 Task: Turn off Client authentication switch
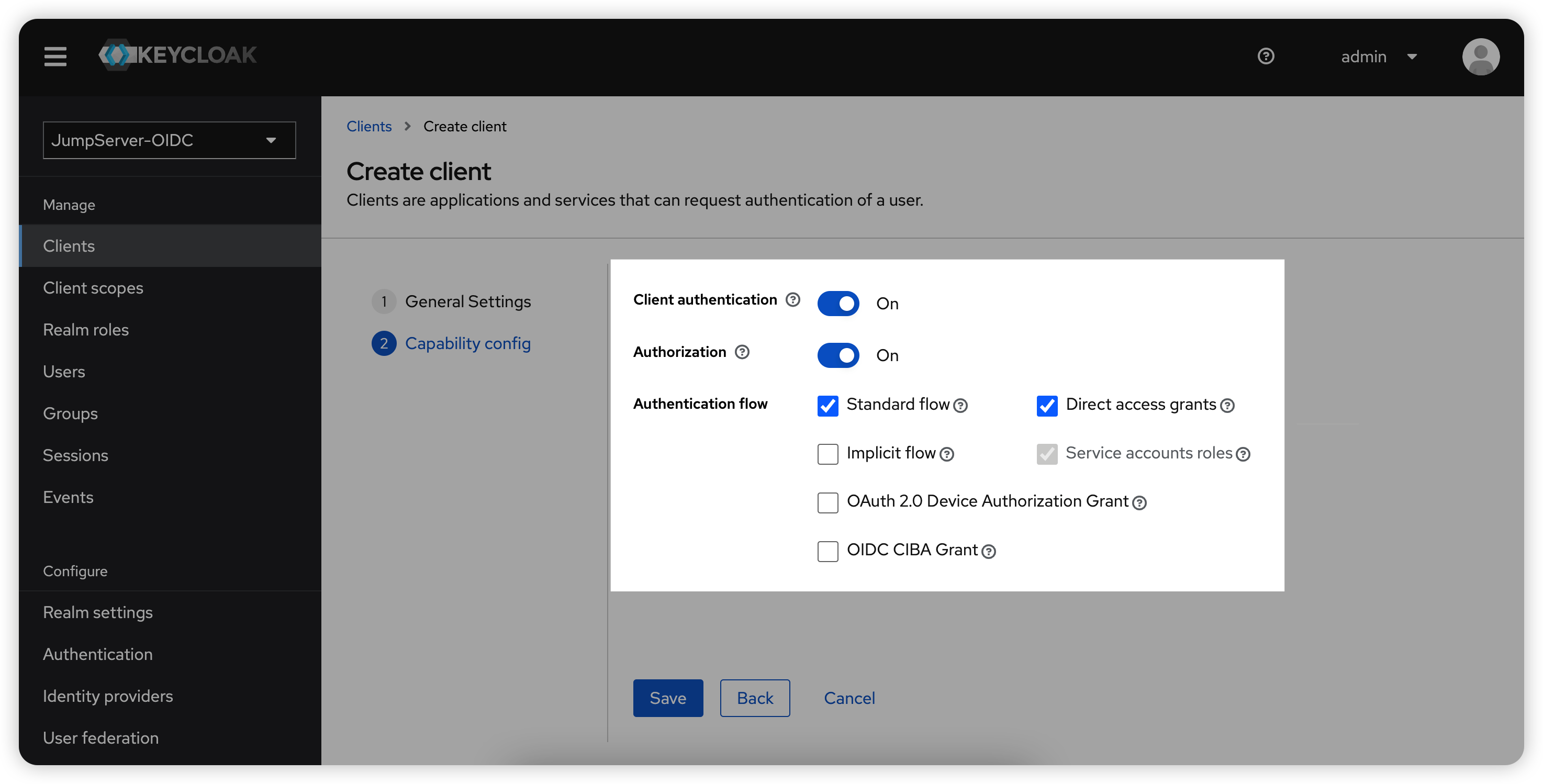[x=838, y=304]
